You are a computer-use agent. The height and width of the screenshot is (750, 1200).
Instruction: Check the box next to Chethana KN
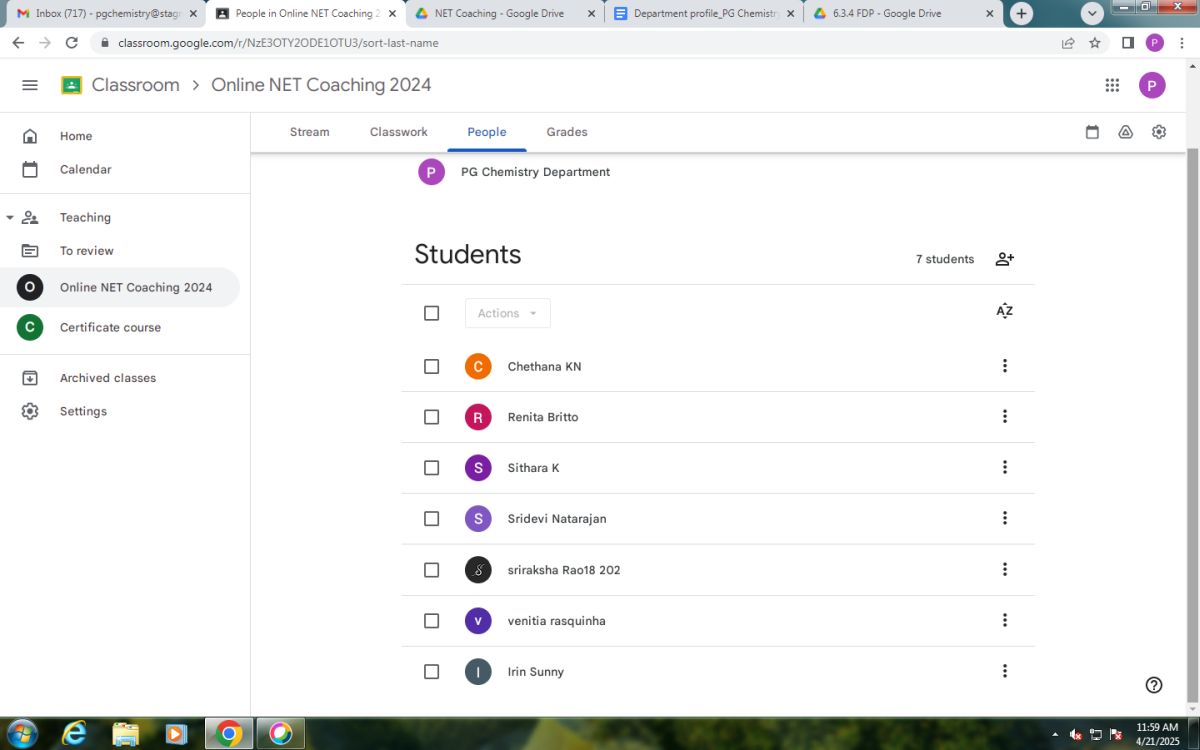(431, 366)
